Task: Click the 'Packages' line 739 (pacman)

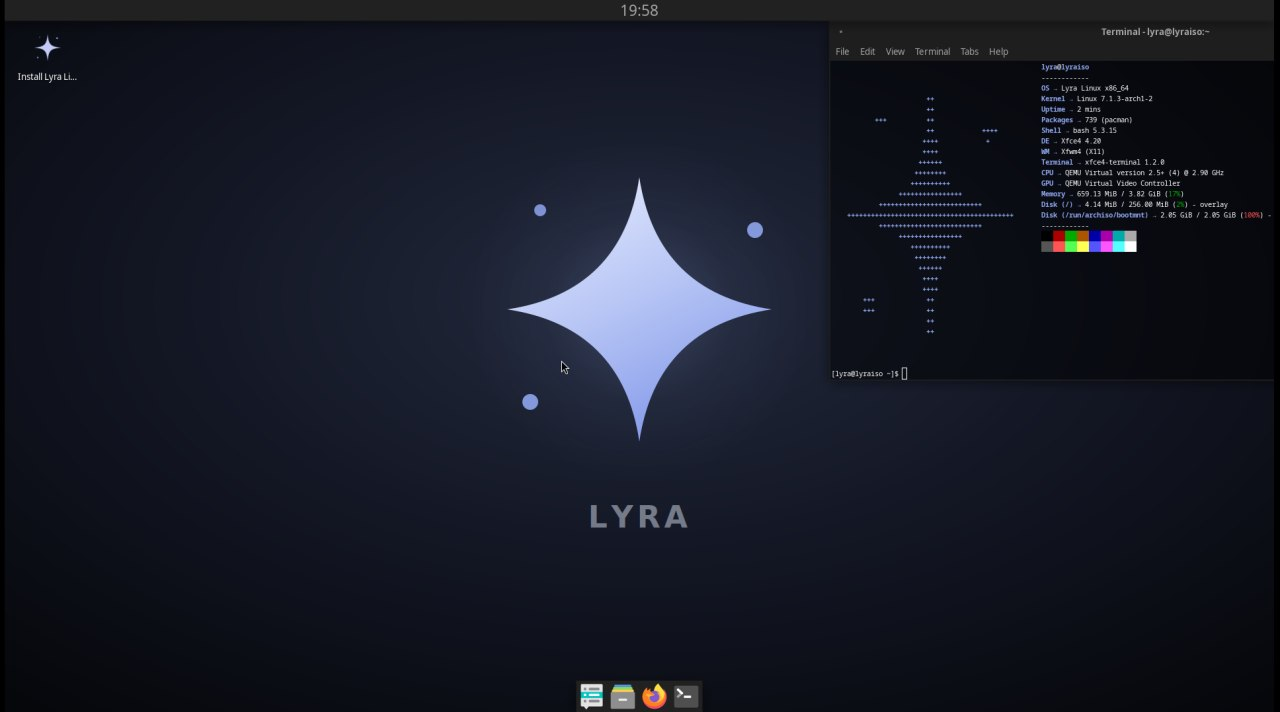Action: (x=1087, y=120)
